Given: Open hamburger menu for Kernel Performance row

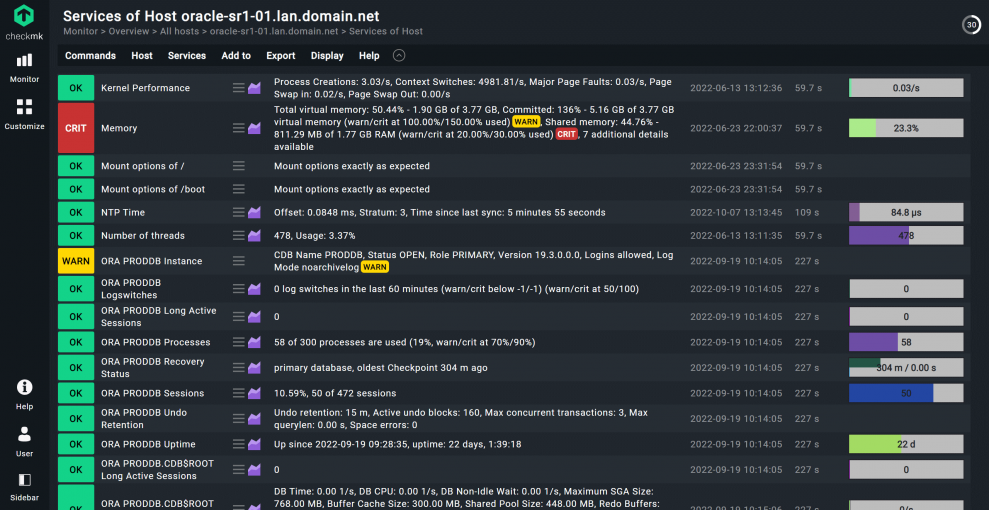Looking at the screenshot, I should pyautogui.click(x=239, y=88).
